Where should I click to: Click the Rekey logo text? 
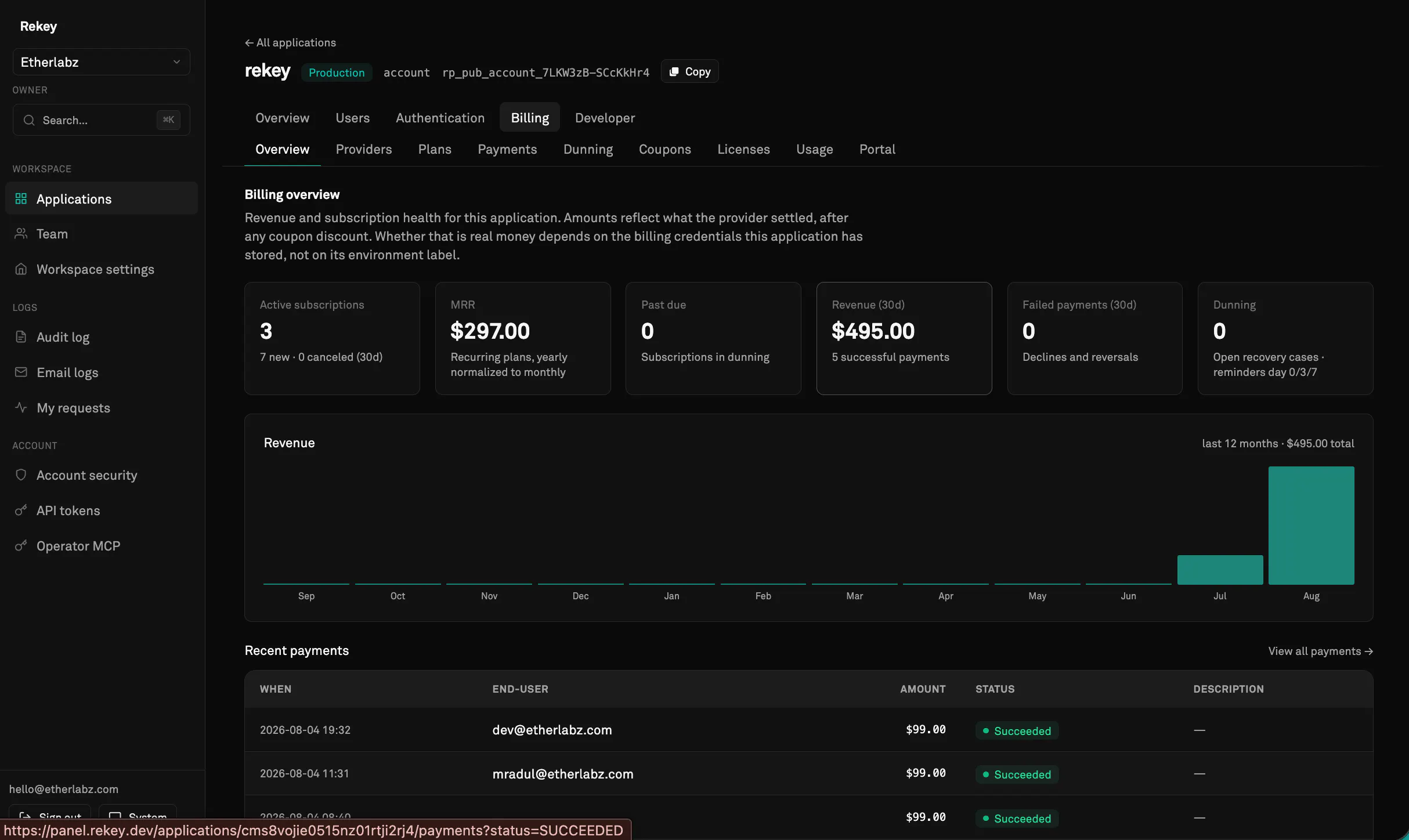(x=38, y=26)
